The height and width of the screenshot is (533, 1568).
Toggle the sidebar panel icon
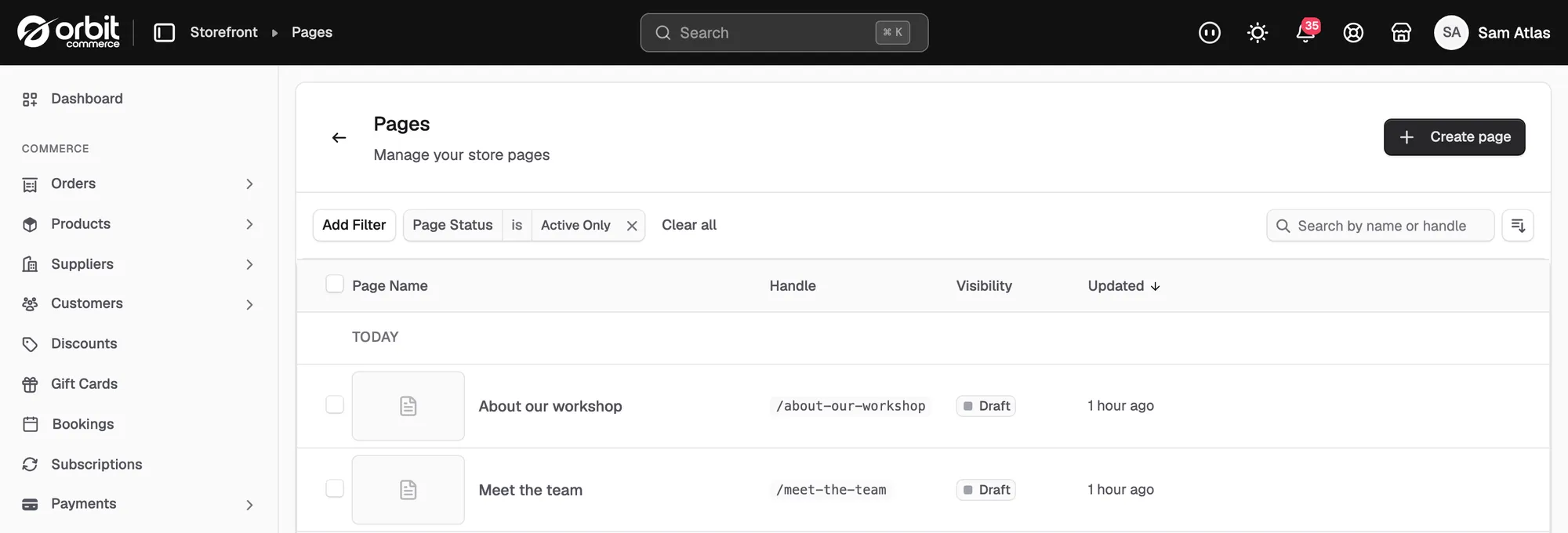[164, 32]
